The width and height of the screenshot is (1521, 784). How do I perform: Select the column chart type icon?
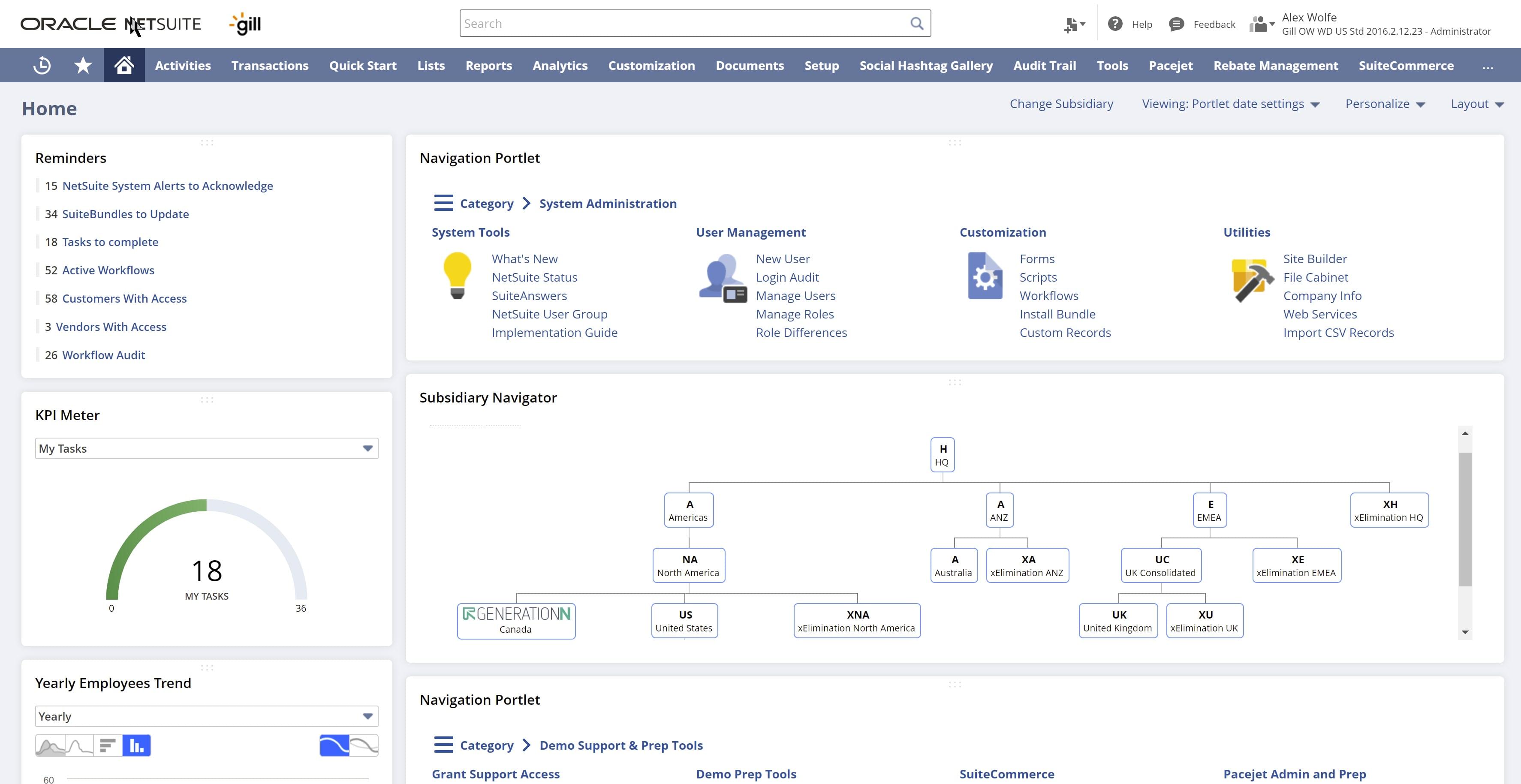(x=136, y=745)
